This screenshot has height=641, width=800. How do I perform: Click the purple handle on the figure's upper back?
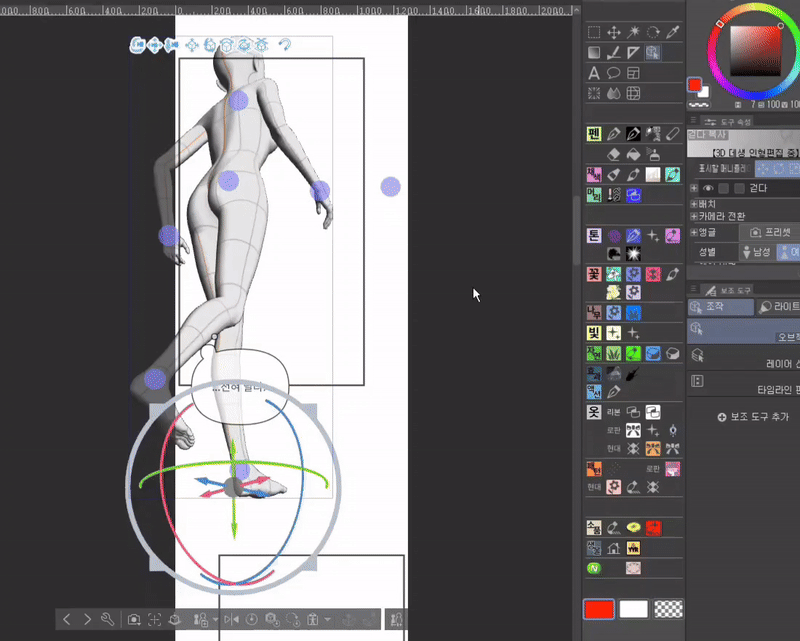pyautogui.click(x=238, y=101)
